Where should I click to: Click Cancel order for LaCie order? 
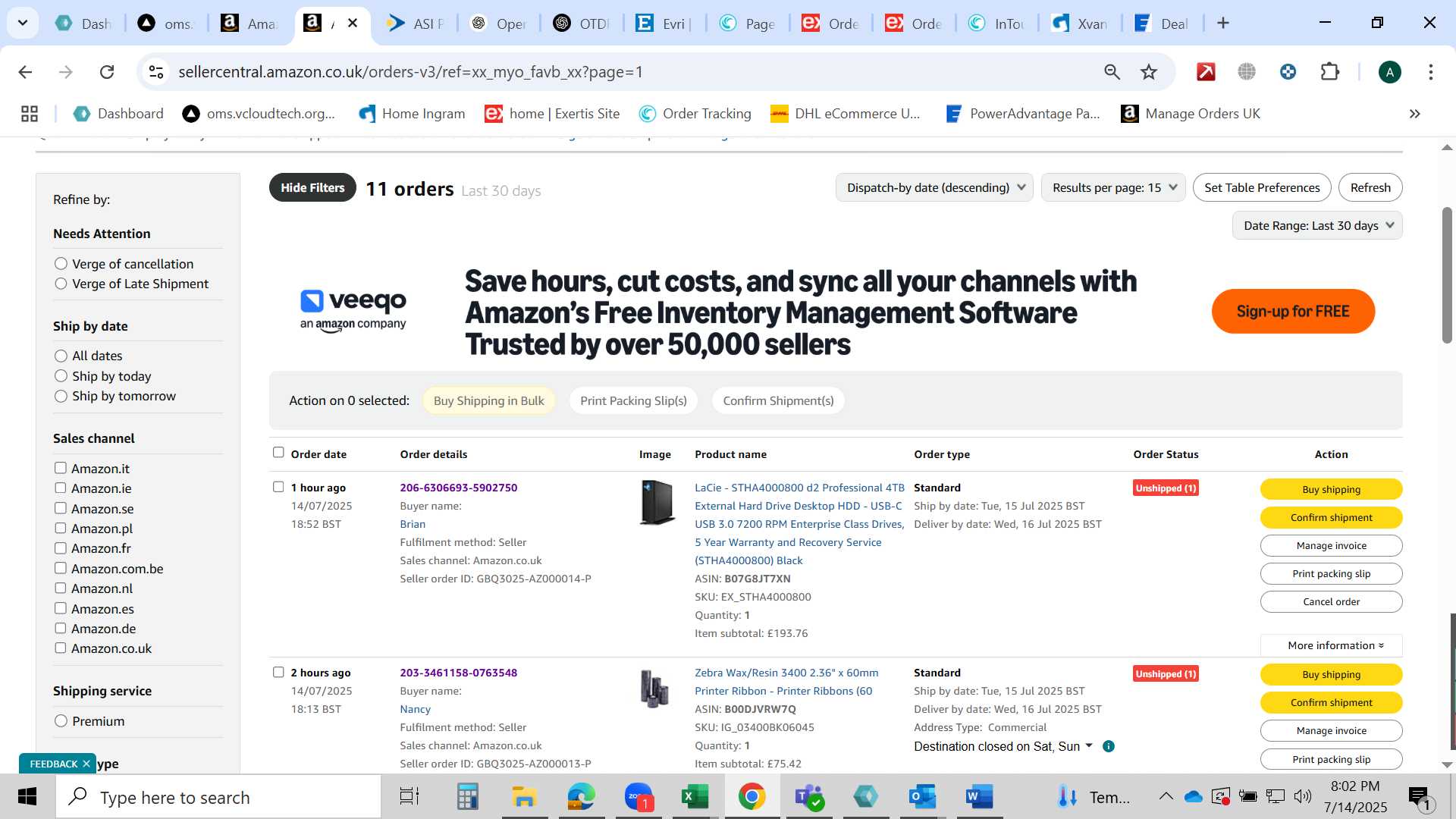[1331, 601]
